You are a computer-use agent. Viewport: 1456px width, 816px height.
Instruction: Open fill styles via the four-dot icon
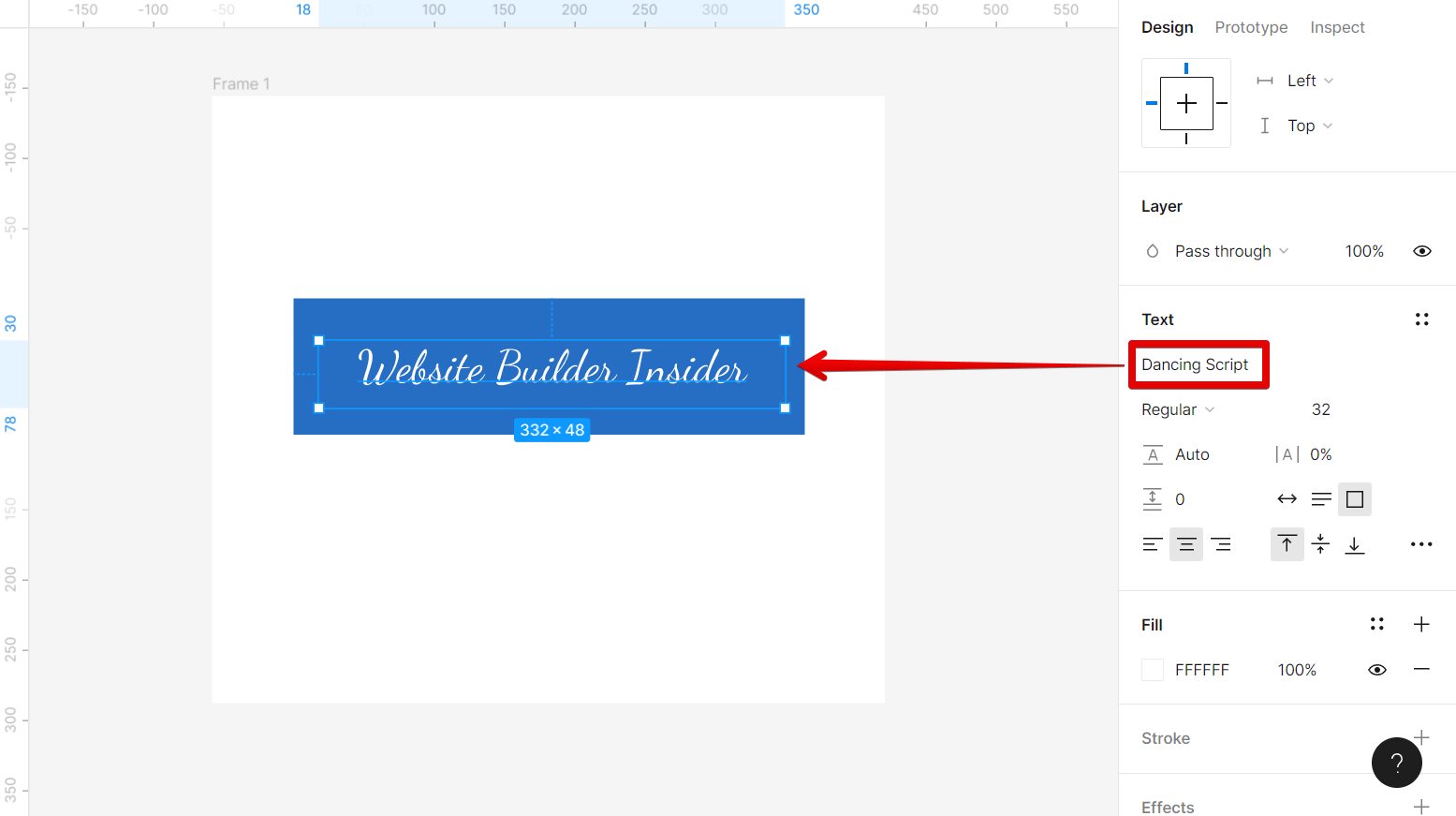pos(1376,623)
